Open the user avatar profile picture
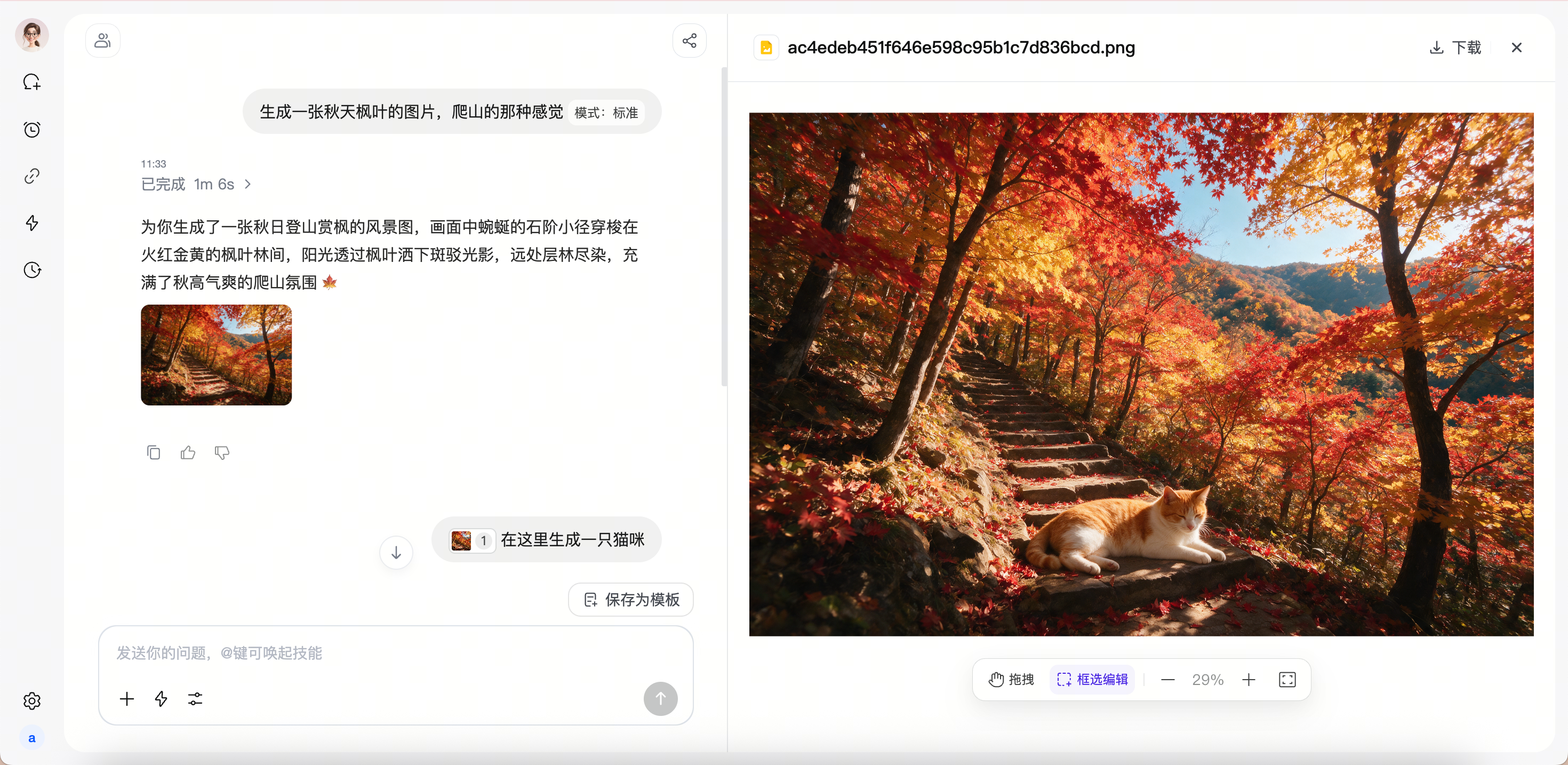The height and width of the screenshot is (765, 1568). click(x=31, y=35)
